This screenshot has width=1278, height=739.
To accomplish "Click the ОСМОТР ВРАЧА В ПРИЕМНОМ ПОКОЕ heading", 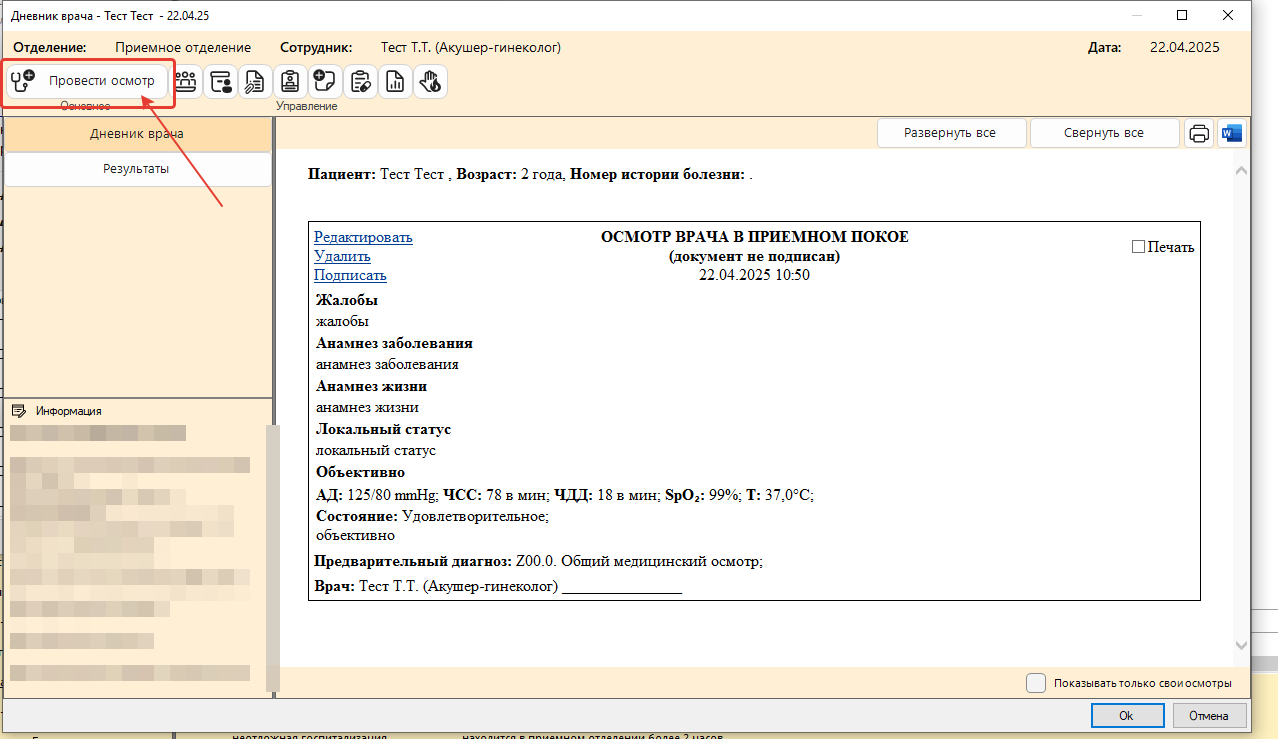I will (x=754, y=237).
